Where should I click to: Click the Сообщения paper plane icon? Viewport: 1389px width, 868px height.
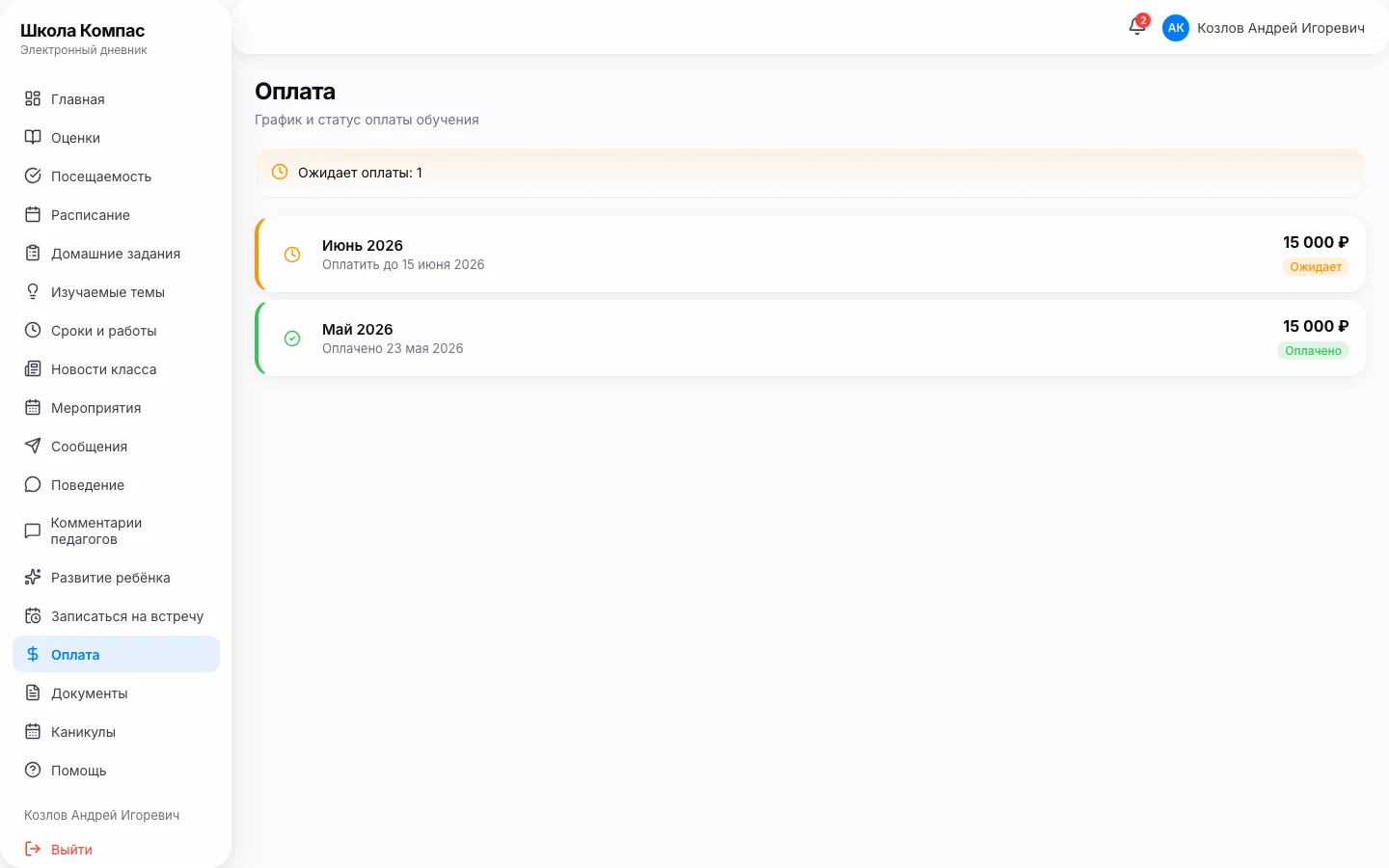point(33,446)
